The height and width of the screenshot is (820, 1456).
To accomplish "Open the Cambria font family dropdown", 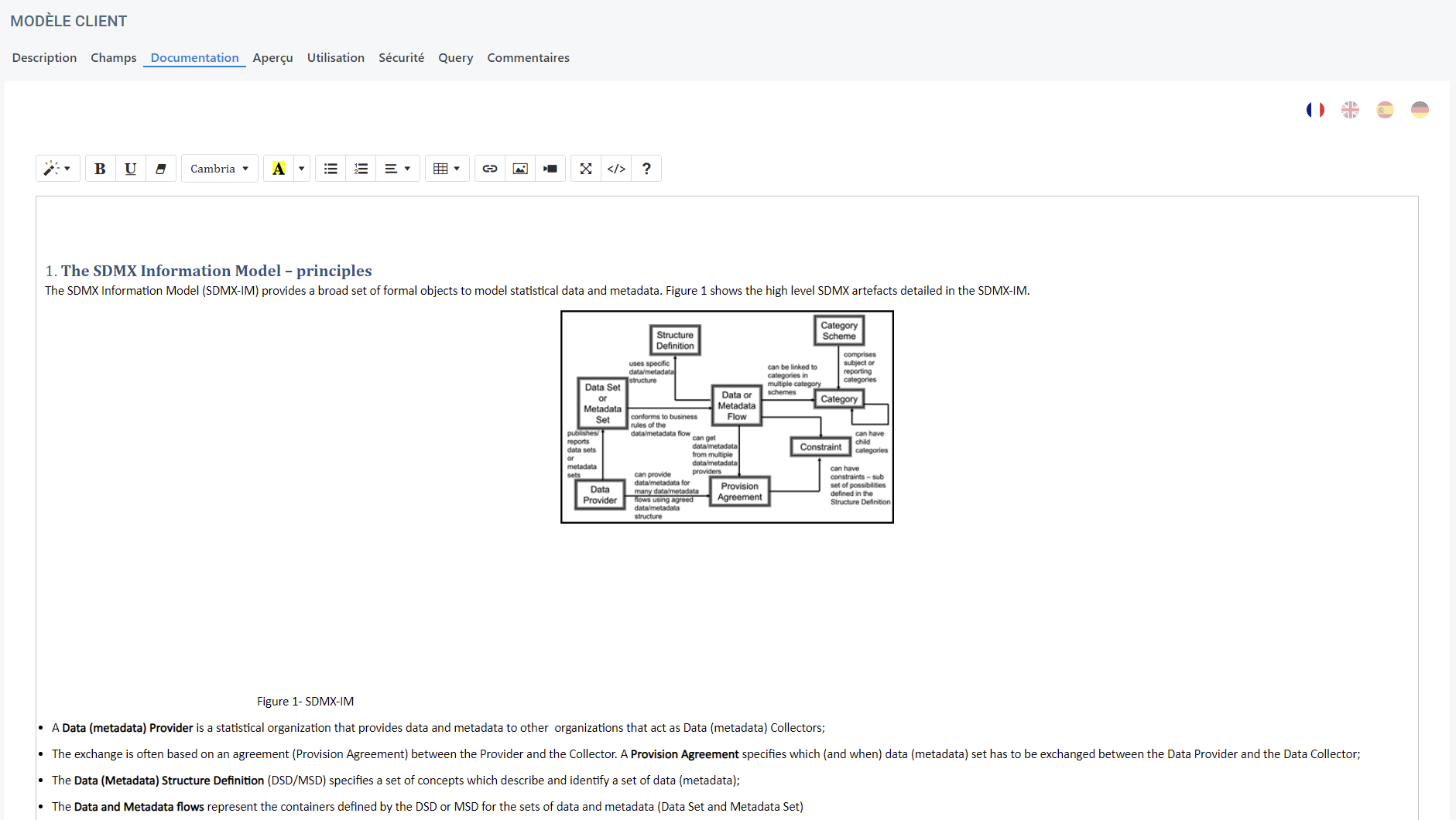I will pos(220,169).
